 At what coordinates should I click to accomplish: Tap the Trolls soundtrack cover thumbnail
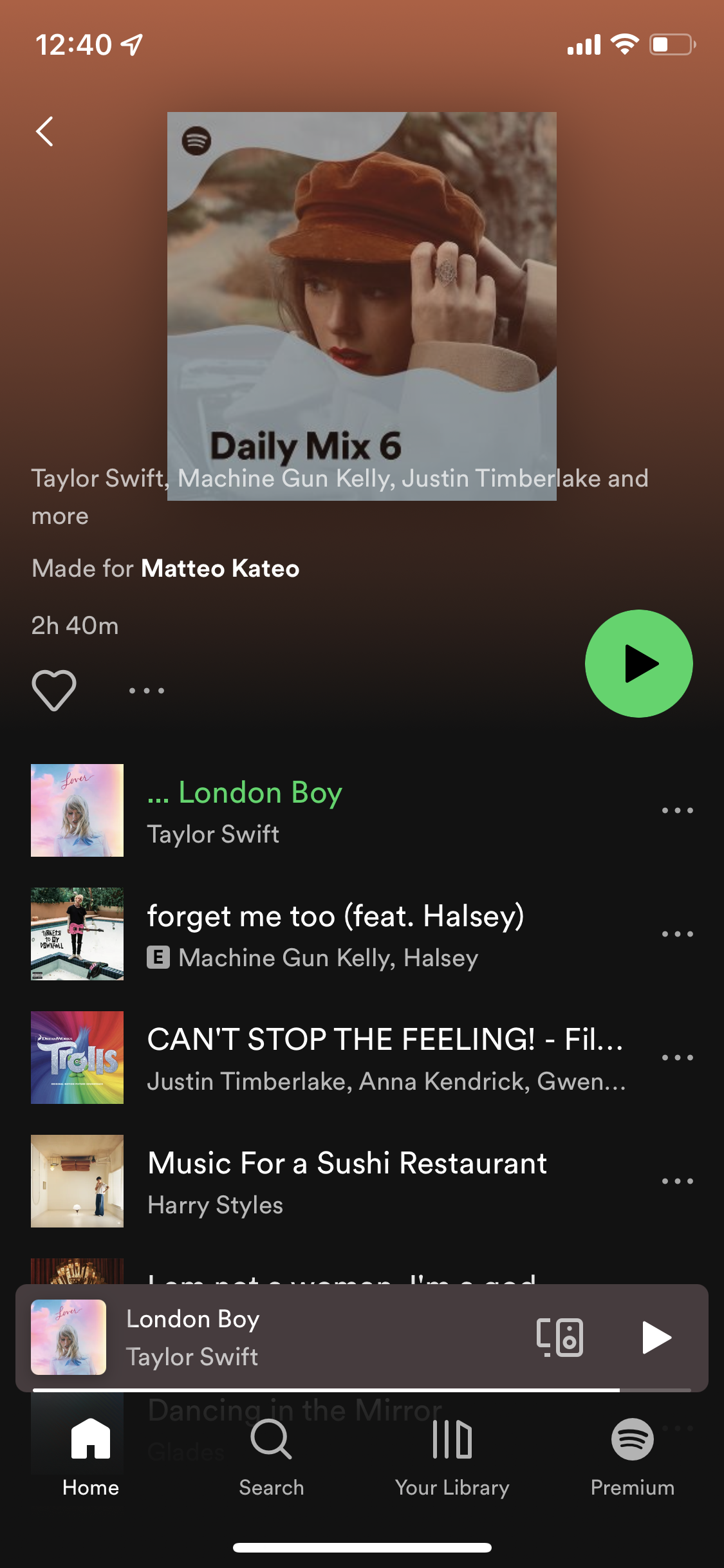[x=77, y=1058]
